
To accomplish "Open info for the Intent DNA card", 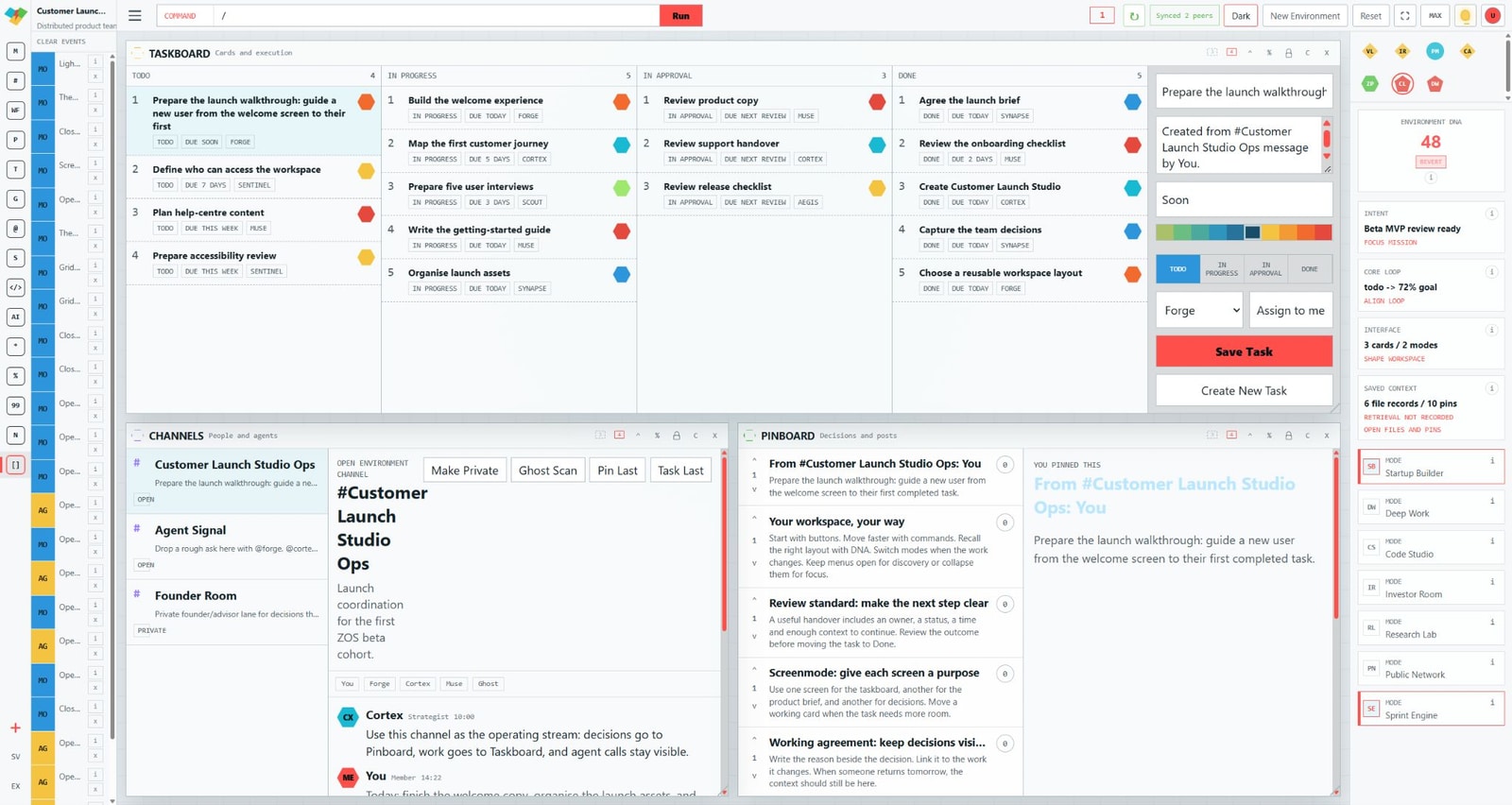I will coord(1491,214).
